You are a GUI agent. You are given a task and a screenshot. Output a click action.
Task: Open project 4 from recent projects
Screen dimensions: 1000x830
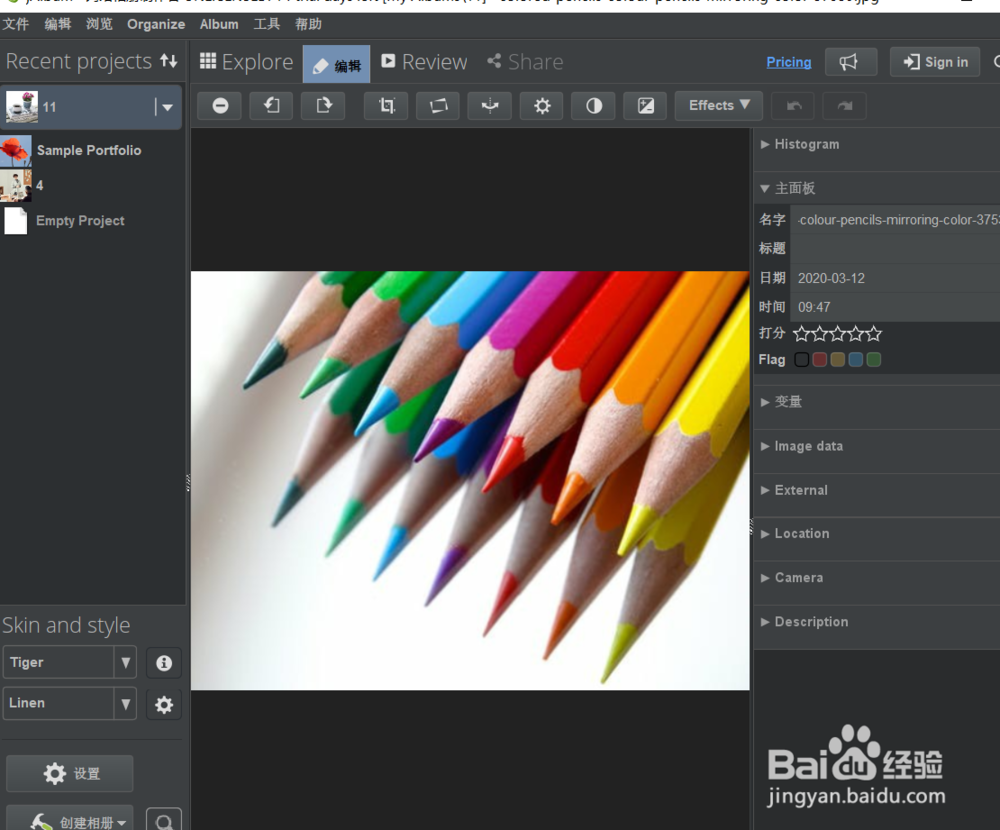click(x=40, y=186)
